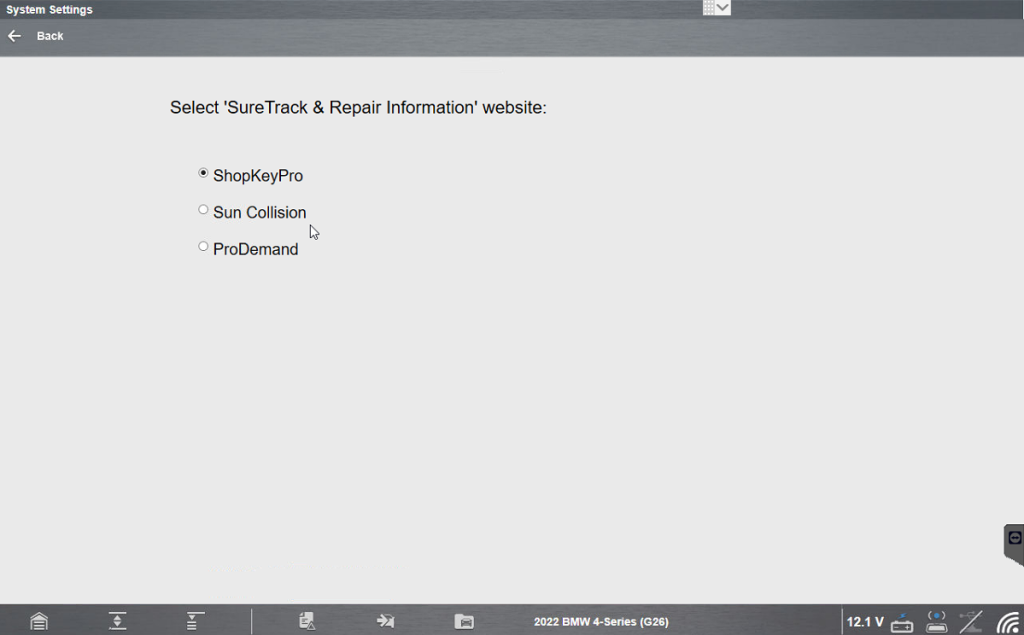
Task: Open the grid dropdown at top bar
Action: [716, 8]
